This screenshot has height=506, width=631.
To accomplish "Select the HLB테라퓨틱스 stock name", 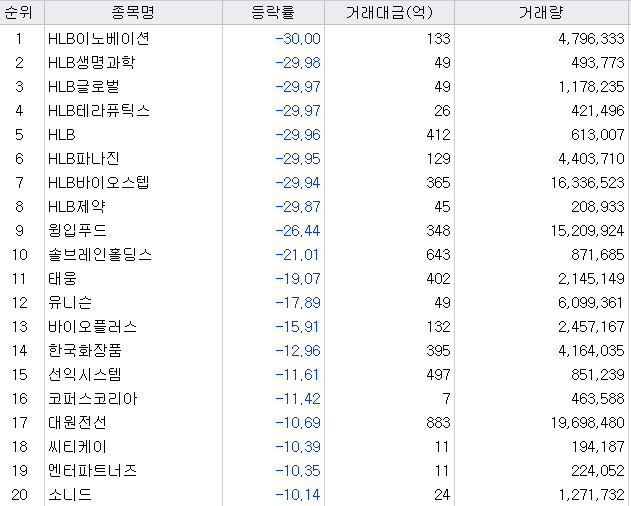I will [99, 111].
